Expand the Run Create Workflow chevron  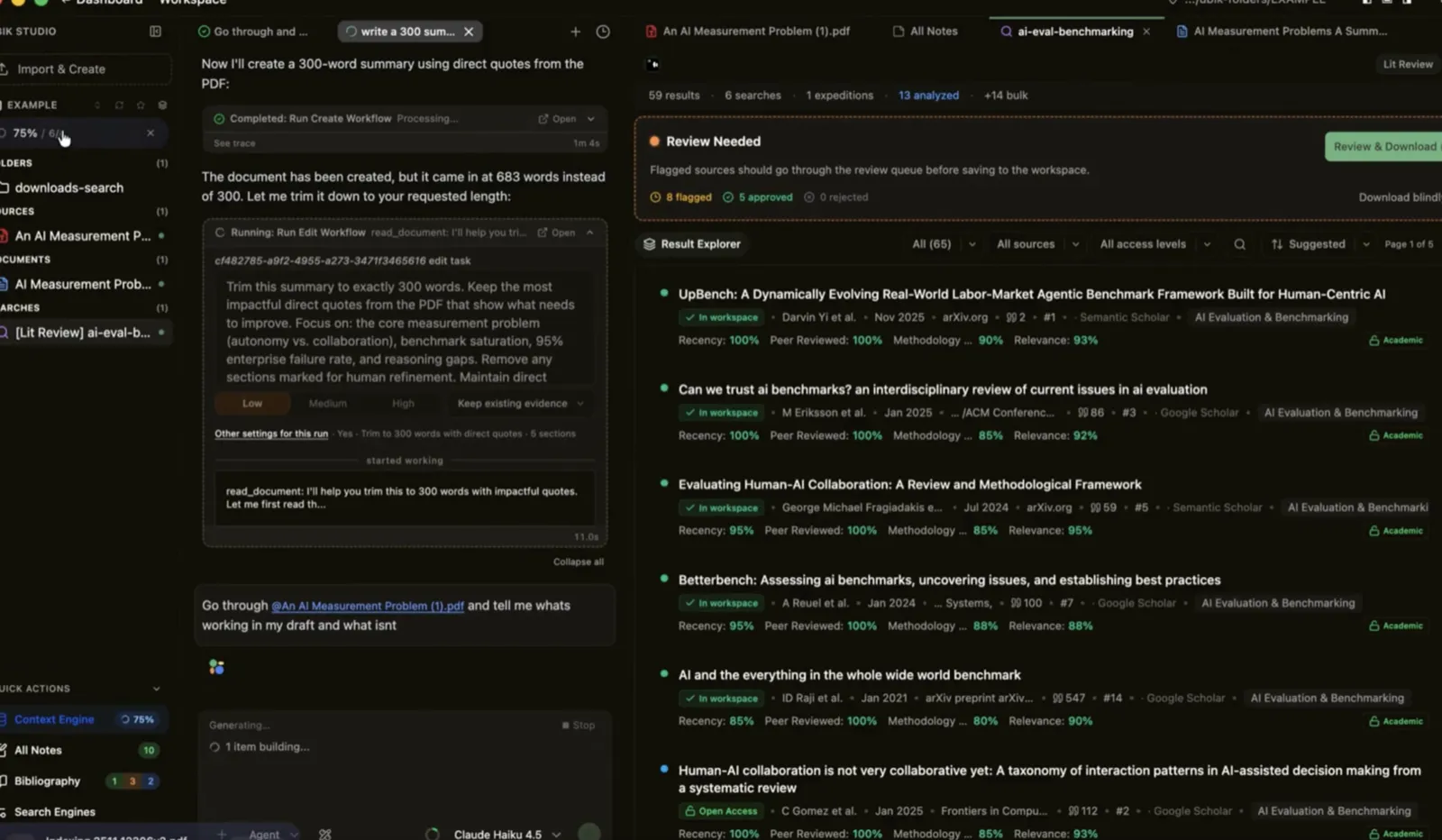[591, 119]
